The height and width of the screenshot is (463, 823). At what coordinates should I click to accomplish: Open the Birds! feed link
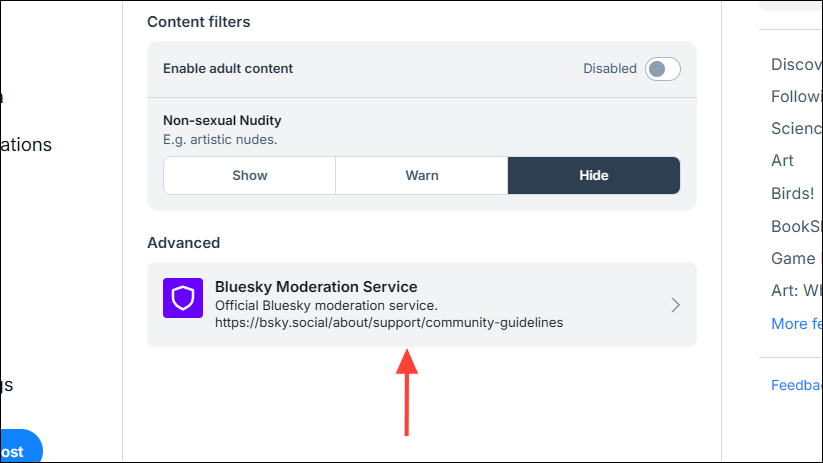click(x=793, y=194)
